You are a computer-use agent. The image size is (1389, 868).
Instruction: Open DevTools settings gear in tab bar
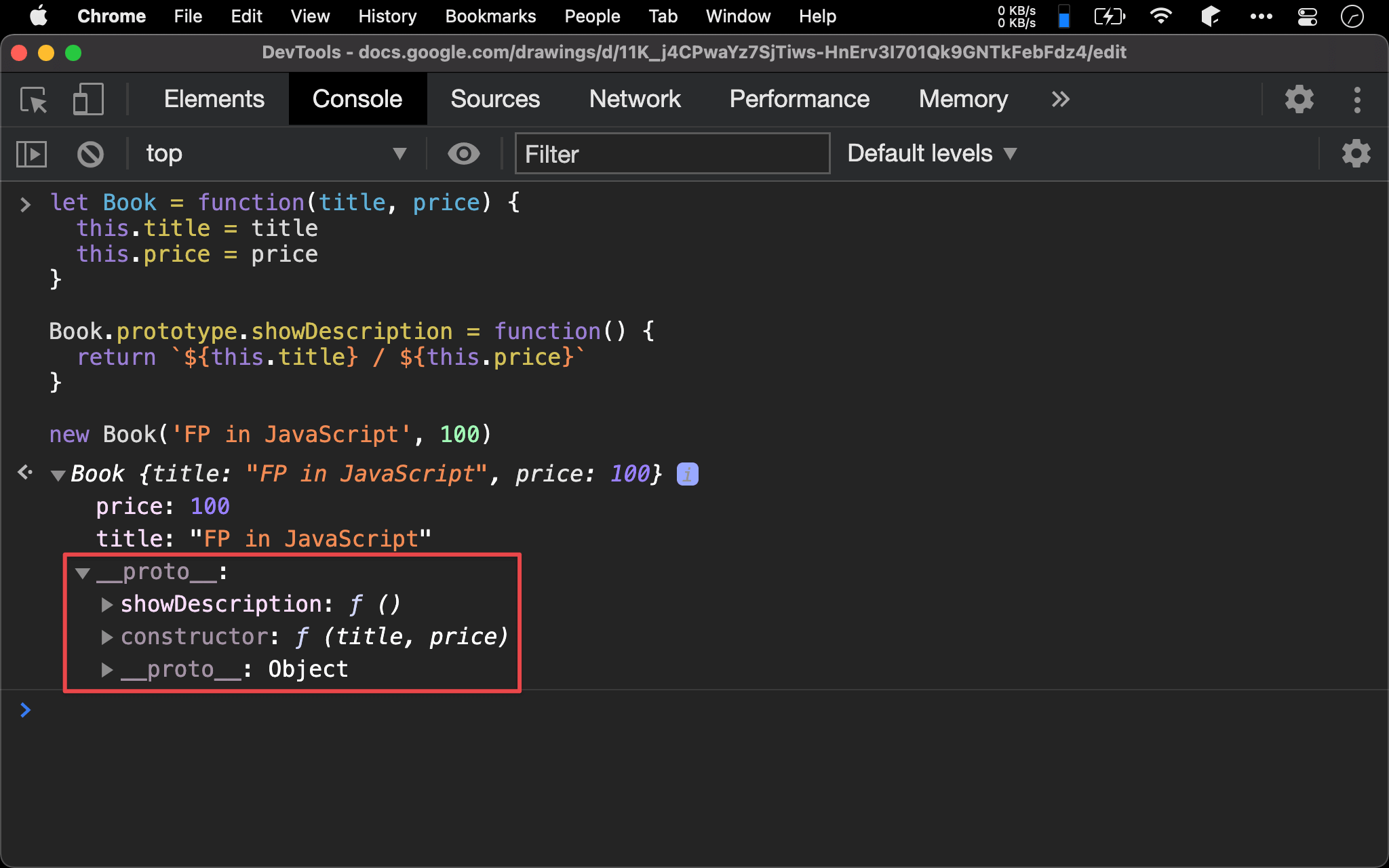(1299, 100)
